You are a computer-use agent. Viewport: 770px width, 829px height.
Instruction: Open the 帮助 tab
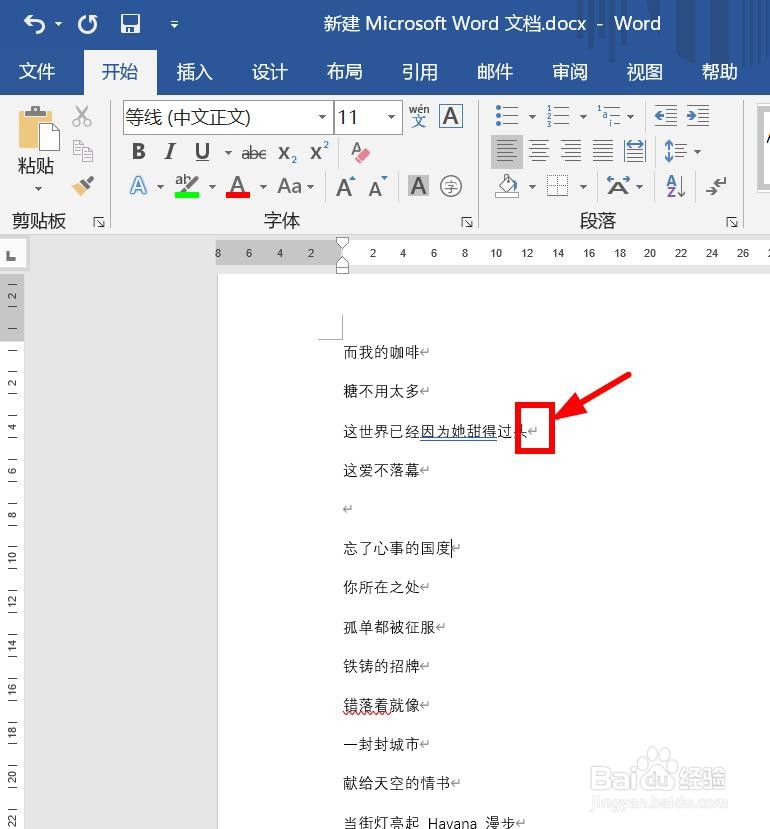[720, 71]
